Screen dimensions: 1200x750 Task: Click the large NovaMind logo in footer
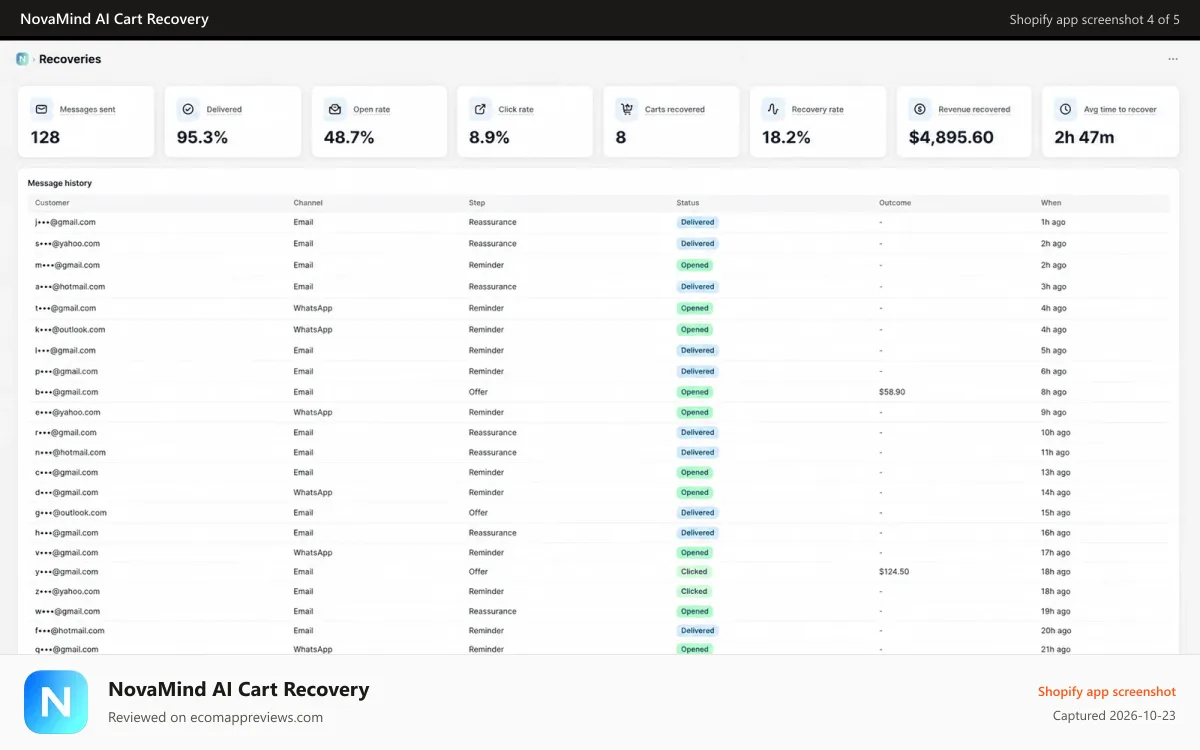point(56,702)
